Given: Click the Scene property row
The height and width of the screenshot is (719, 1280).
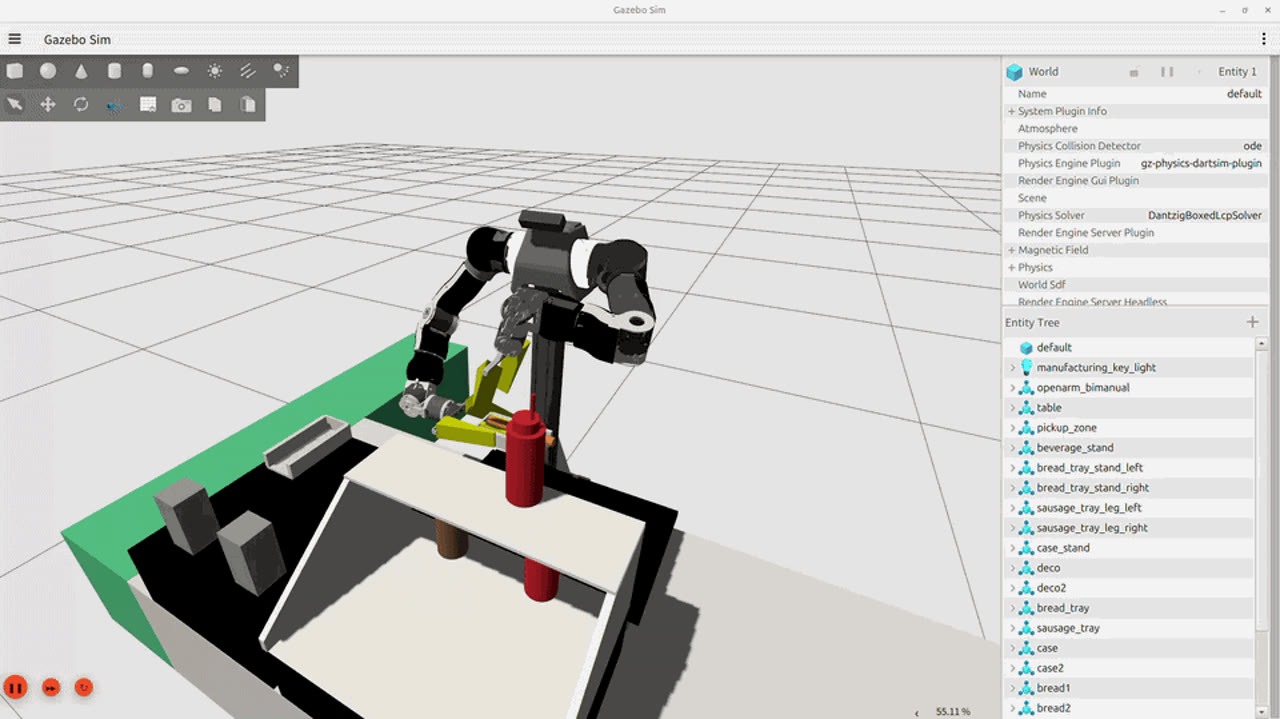Looking at the screenshot, I should 1135,198.
